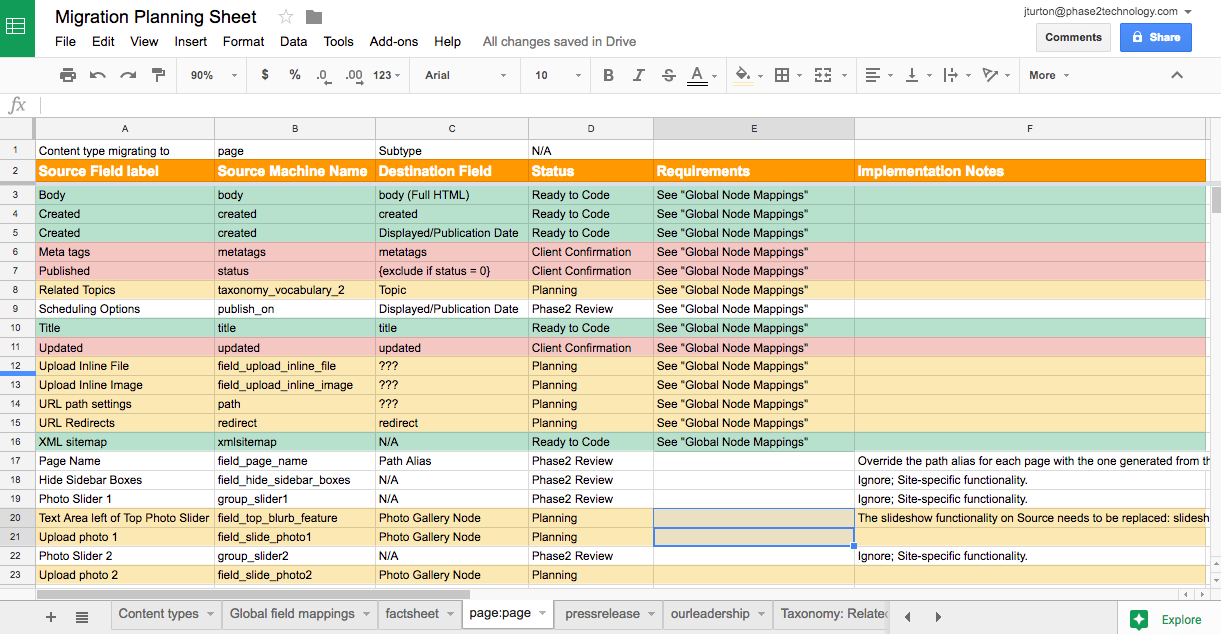Switch to the pressrelease sheet

tap(602, 614)
